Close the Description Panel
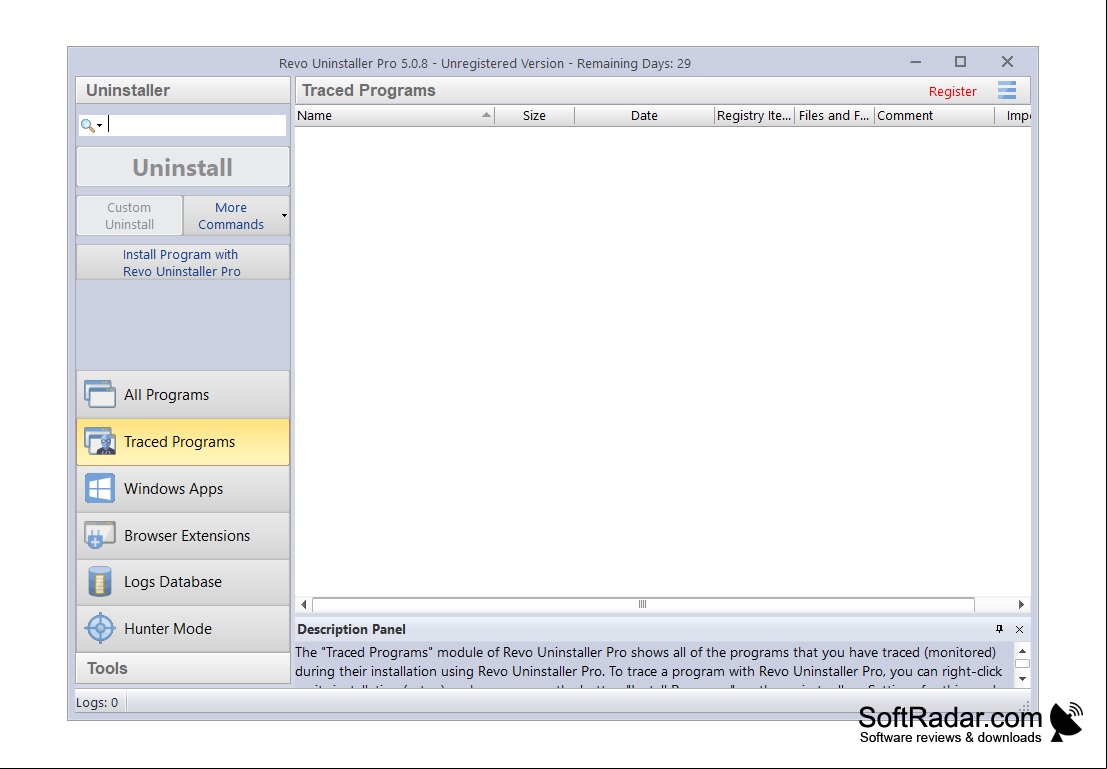 tap(1019, 629)
